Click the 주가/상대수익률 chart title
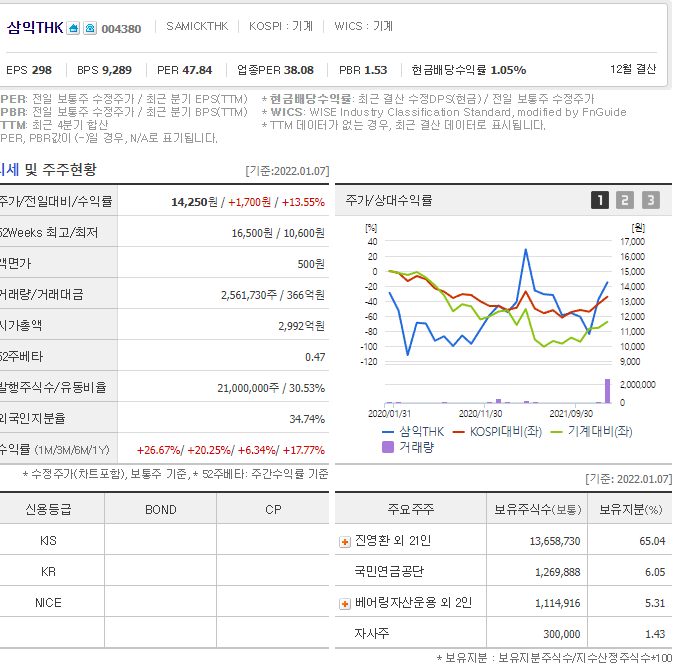The height and width of the screenshot is (671, 684). pos(389,200)
